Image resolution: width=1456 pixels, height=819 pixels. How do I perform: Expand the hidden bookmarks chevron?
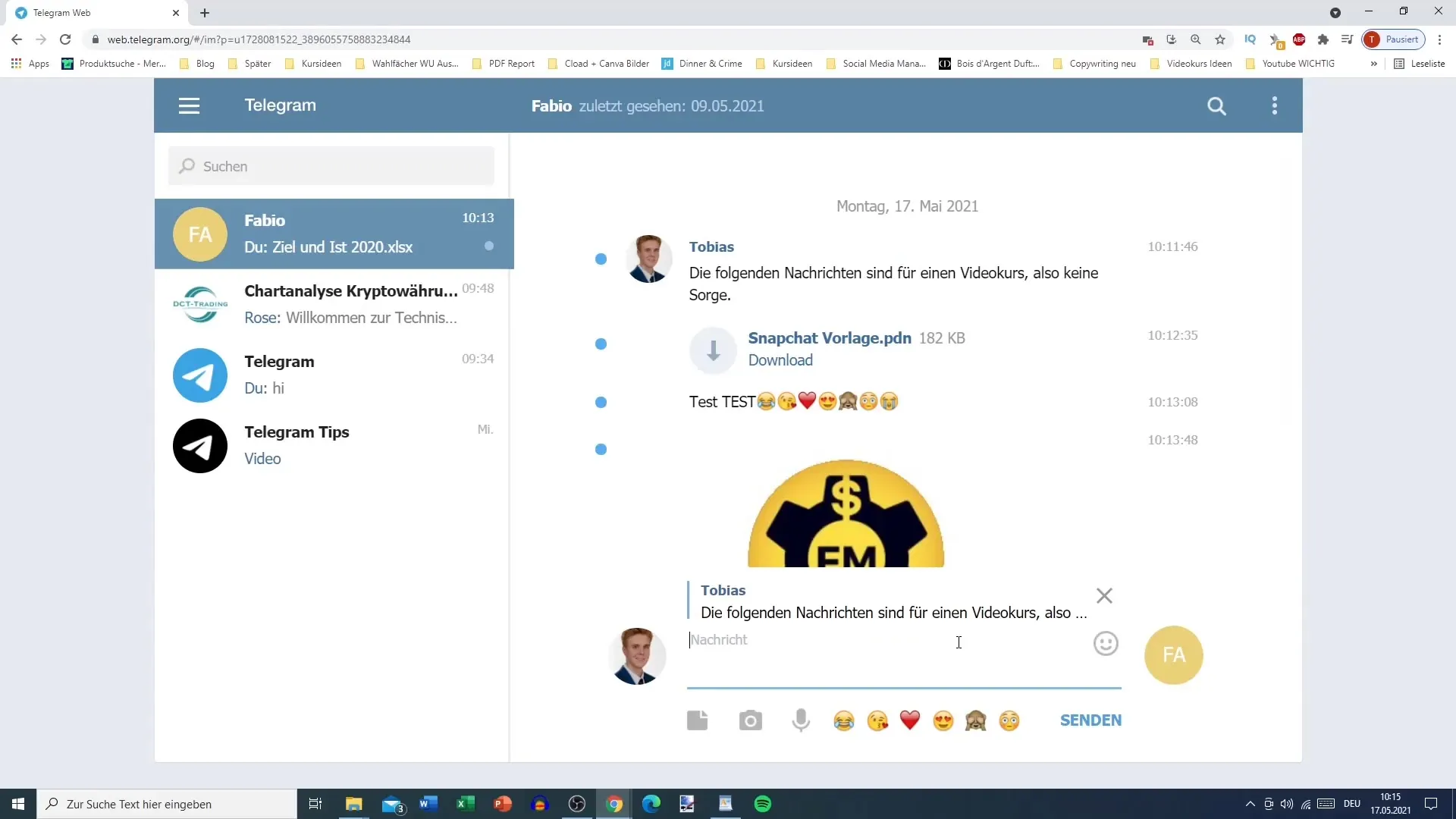point(1374,64)
